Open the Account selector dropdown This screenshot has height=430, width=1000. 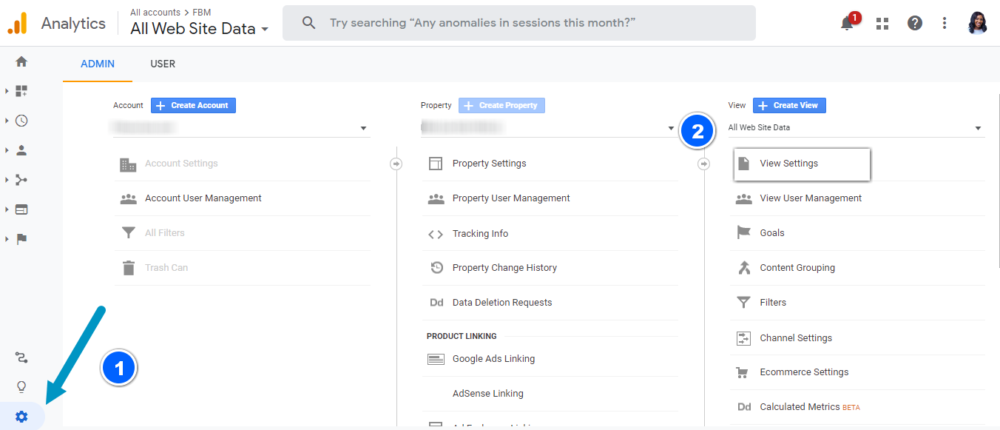pyautogui.click(x=241, y=128)
